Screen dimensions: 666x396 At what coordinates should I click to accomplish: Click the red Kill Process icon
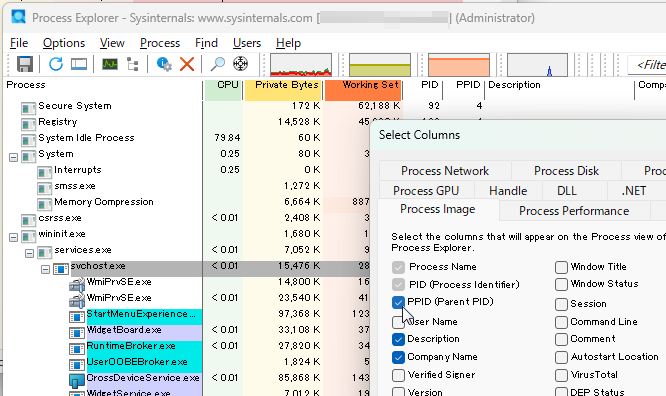(187, 64)
